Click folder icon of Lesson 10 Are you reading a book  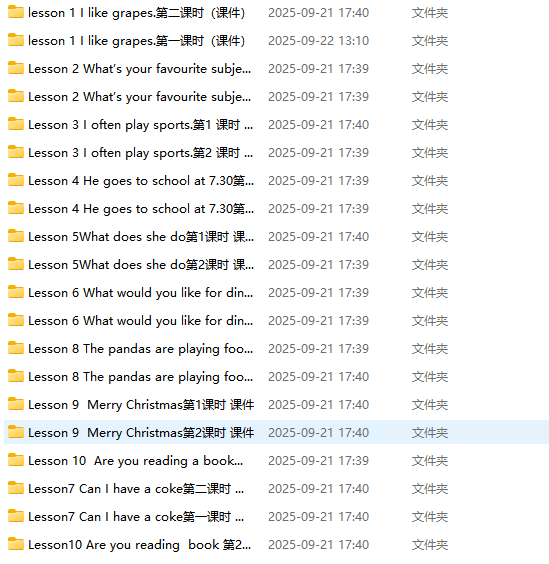[16, 460]
